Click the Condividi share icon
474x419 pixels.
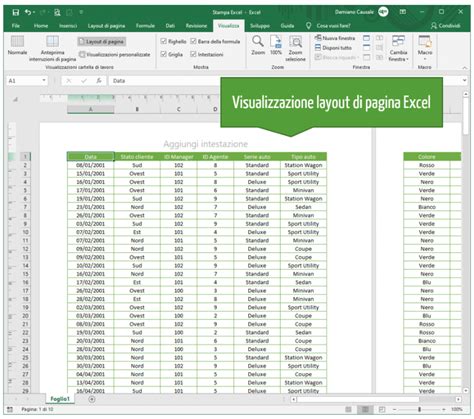(x=434, y=26)
